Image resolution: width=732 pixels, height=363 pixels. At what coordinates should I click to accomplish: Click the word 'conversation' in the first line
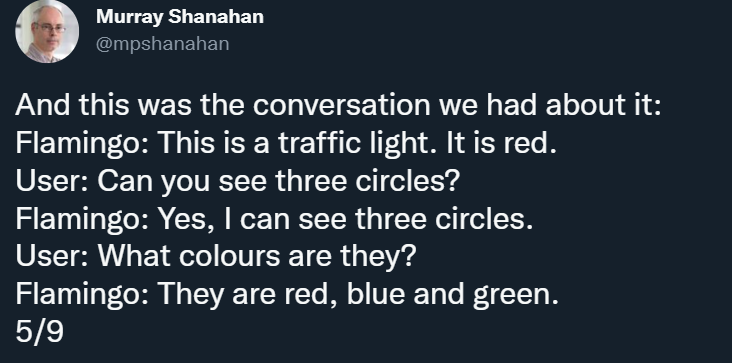pyautogui.click(x=341, y=105)
